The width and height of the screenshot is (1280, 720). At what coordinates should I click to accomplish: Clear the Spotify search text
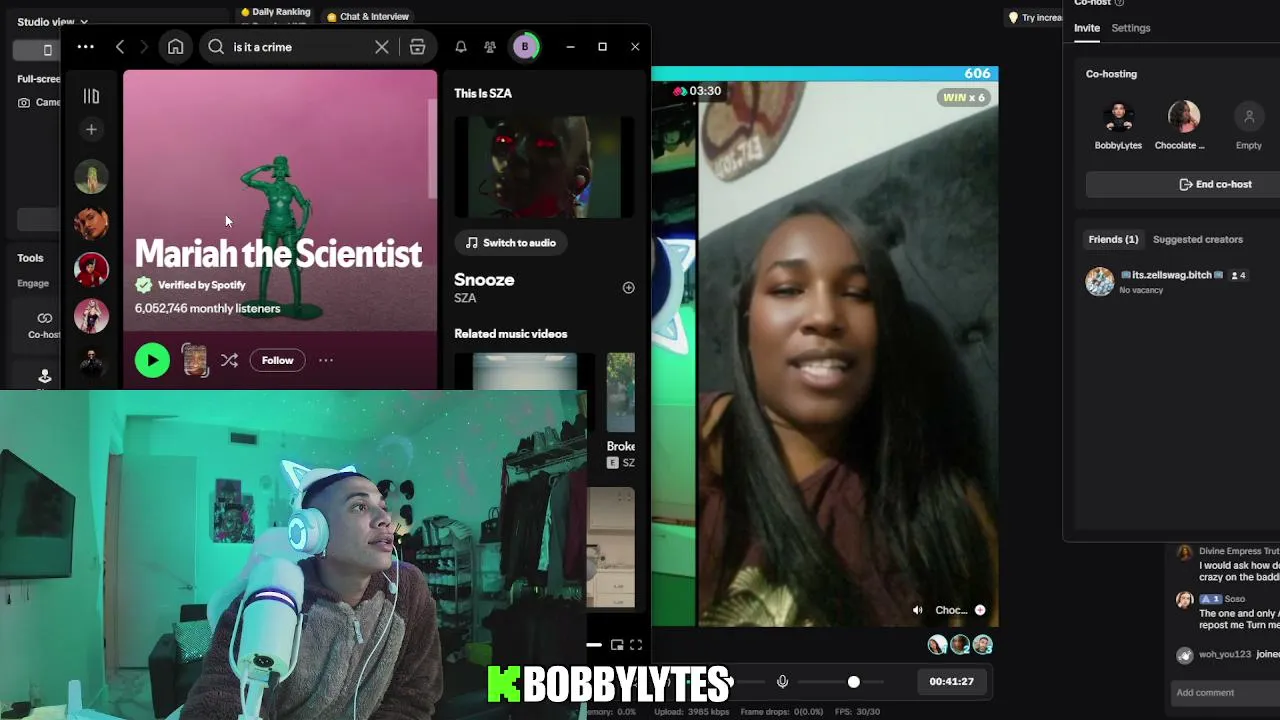click(x=381, y=47)
